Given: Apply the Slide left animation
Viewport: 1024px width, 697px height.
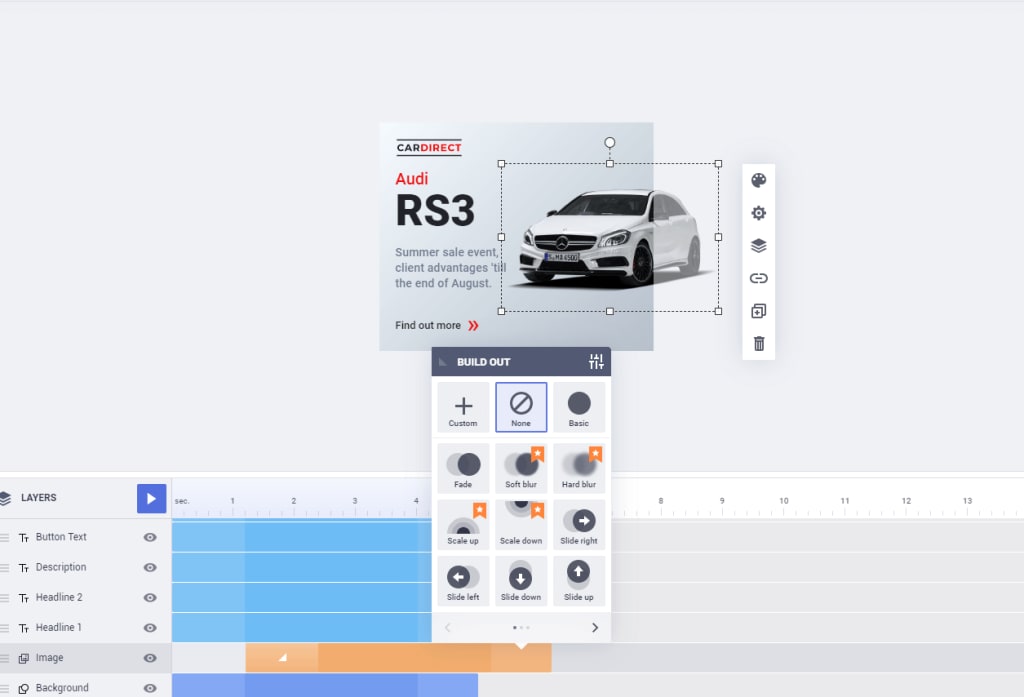Looking at the screenshot, I should (463, 581).
